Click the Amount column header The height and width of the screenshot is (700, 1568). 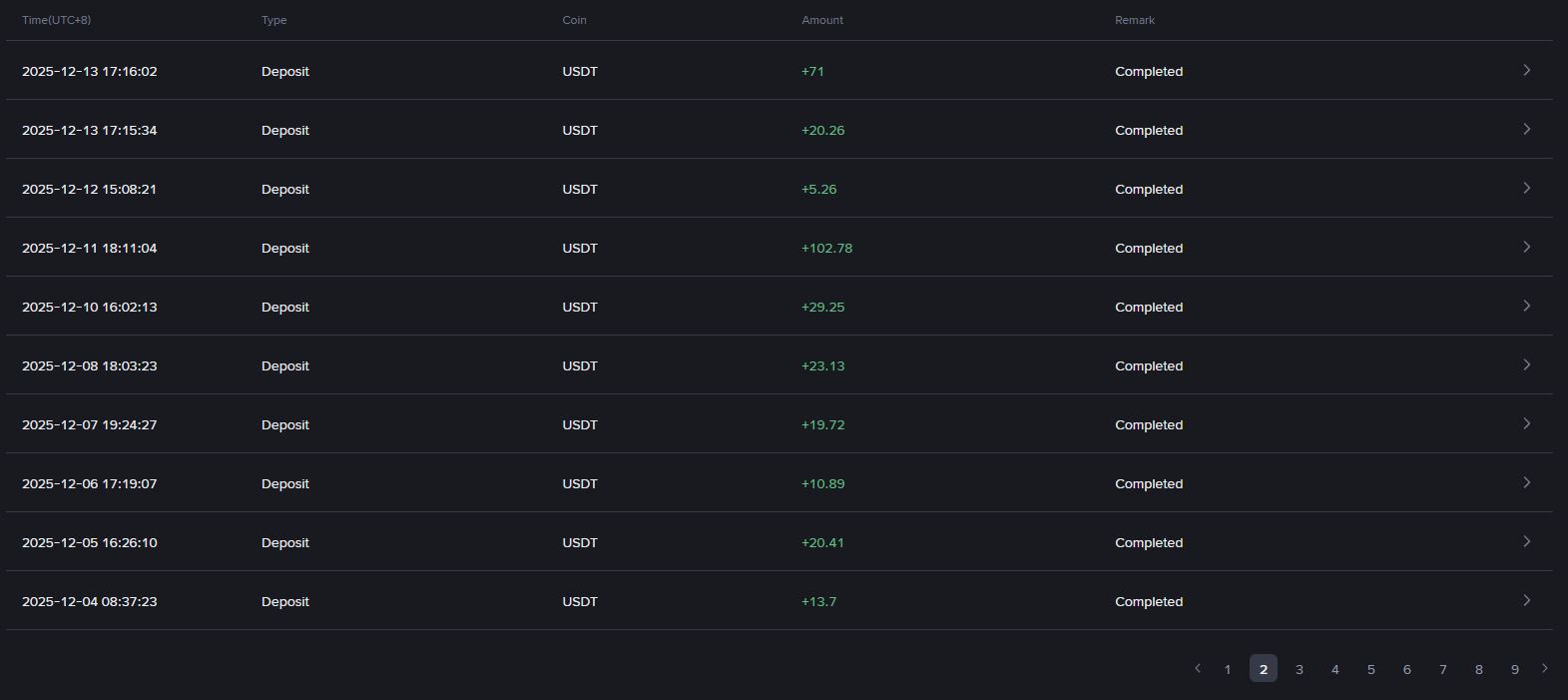[822, 20]
